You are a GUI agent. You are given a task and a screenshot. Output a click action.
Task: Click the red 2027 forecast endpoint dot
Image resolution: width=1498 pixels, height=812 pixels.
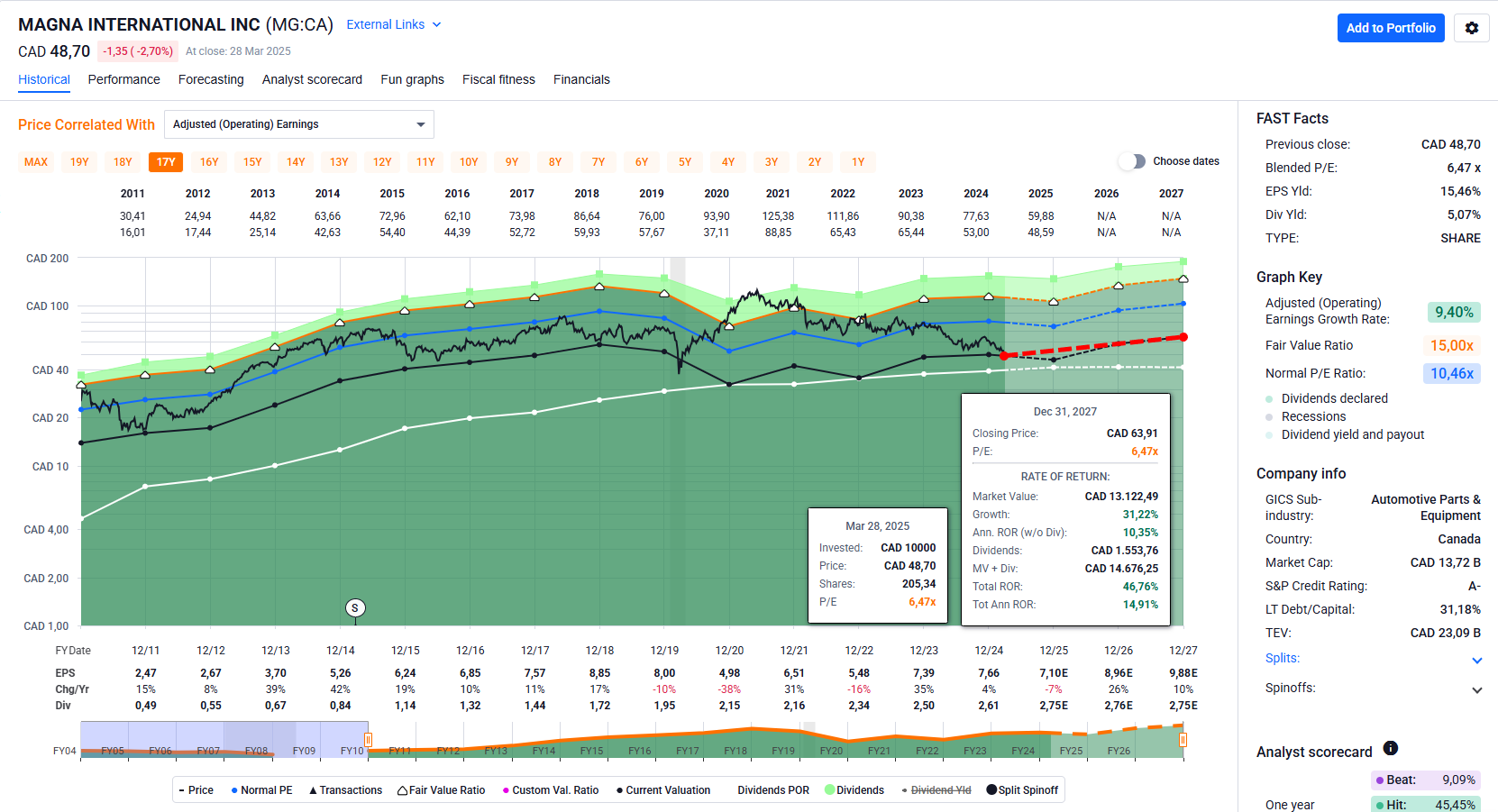(x=1183, y=337)
